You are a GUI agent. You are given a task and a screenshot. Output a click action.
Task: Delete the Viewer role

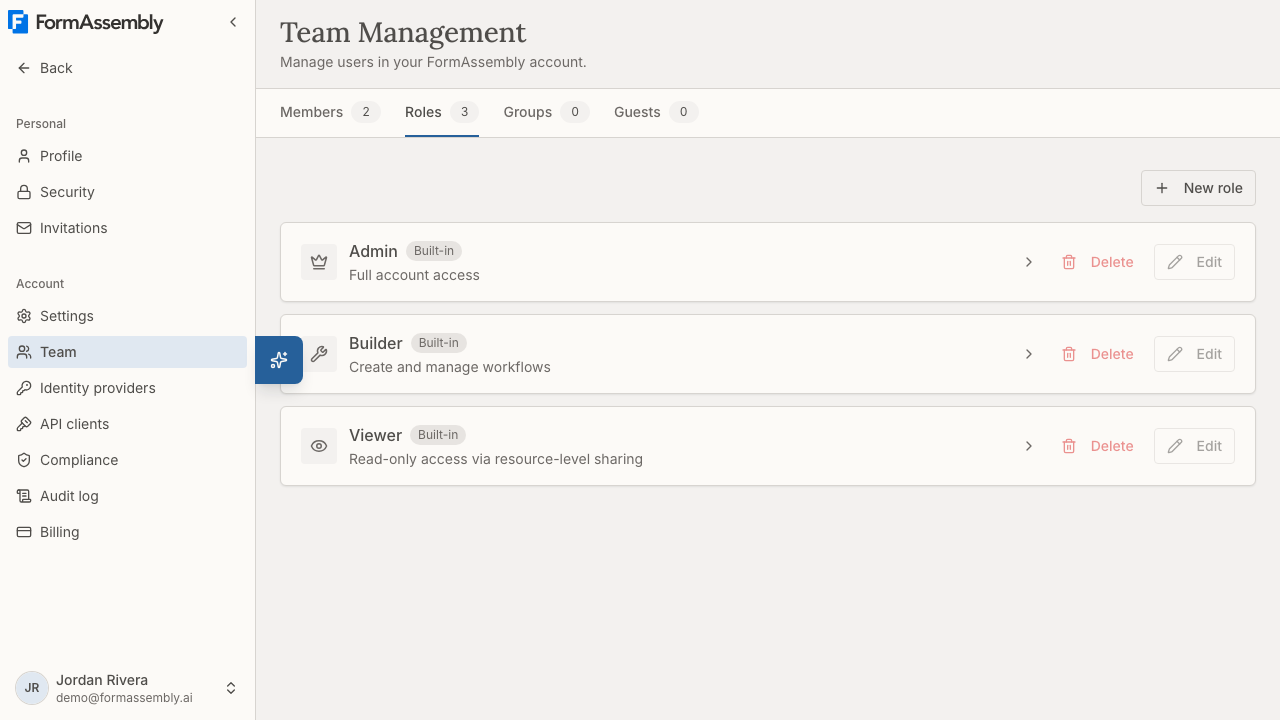(1098, 446)
